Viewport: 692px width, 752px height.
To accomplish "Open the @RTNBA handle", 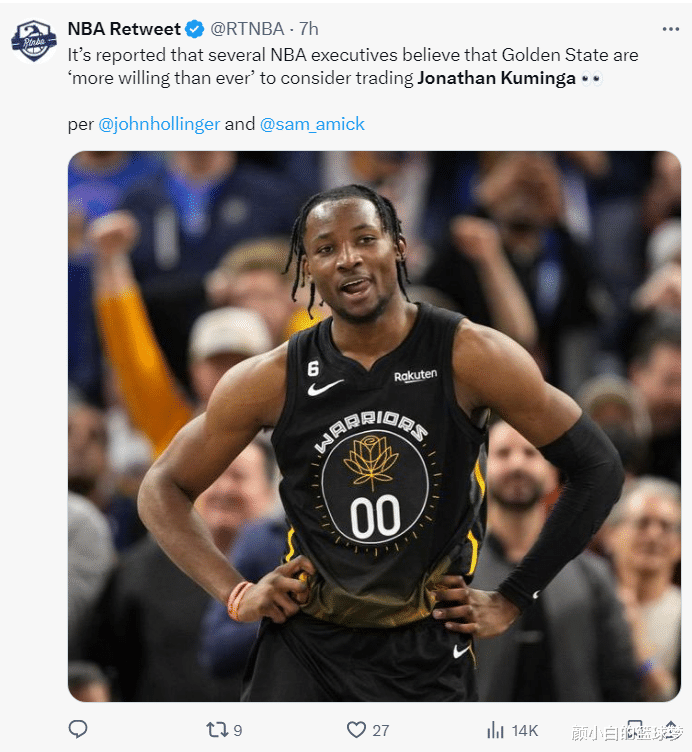I will coord(247,29).
